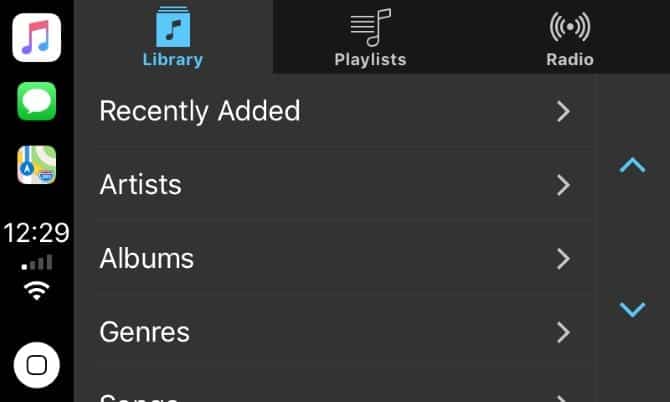Tap the cellular signal bars indicator
670x402 pixels.
tap(37, 263)
